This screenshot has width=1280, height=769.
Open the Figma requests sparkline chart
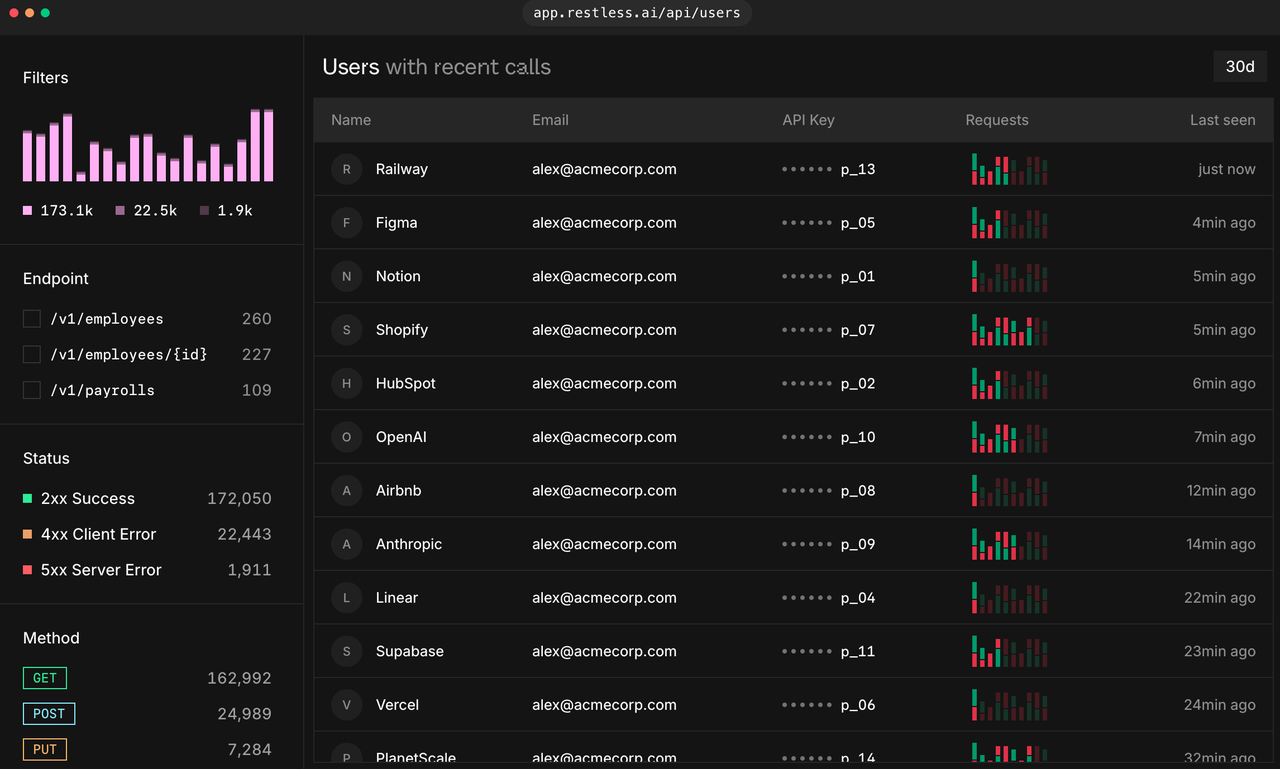[x=1010, y=223]
